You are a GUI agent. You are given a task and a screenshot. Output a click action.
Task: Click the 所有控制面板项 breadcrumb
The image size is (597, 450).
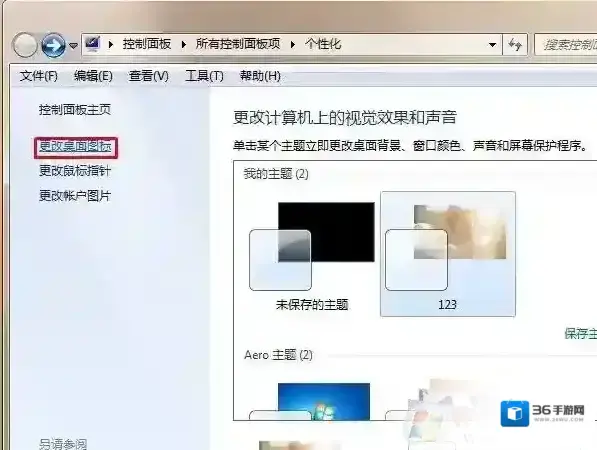238,44
